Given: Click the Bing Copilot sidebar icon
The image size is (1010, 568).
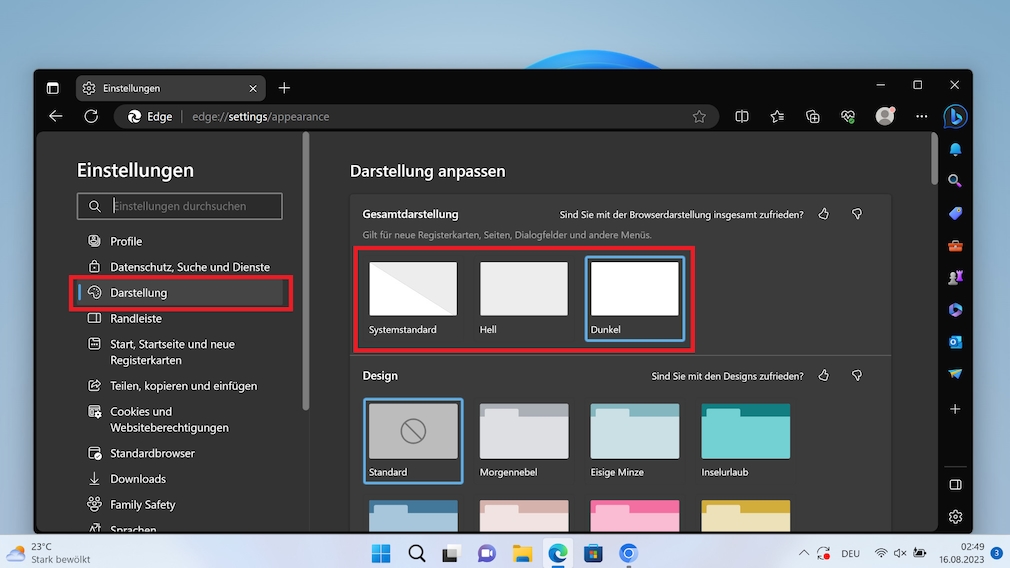Looking at the screenshot, I should click(954, 116).
